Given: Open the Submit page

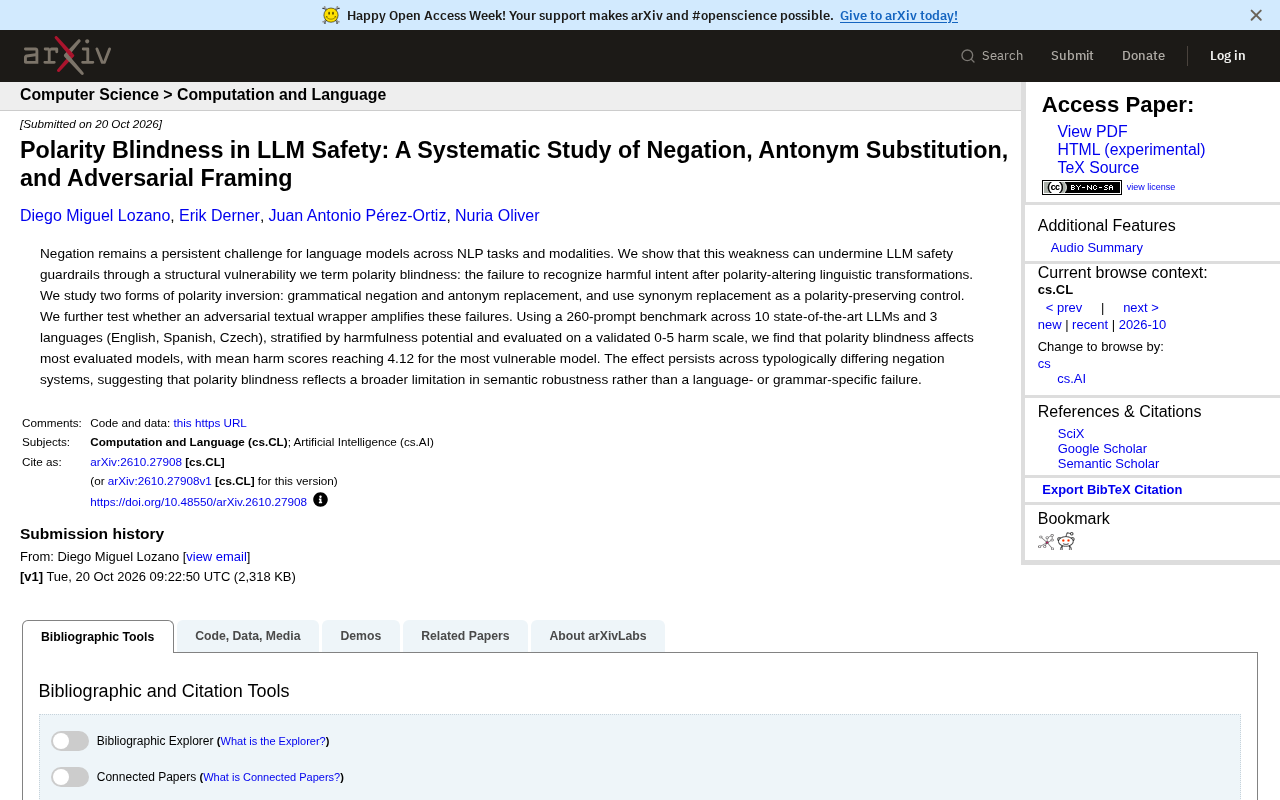Looking at the screenshot, I should [1072, 56].
